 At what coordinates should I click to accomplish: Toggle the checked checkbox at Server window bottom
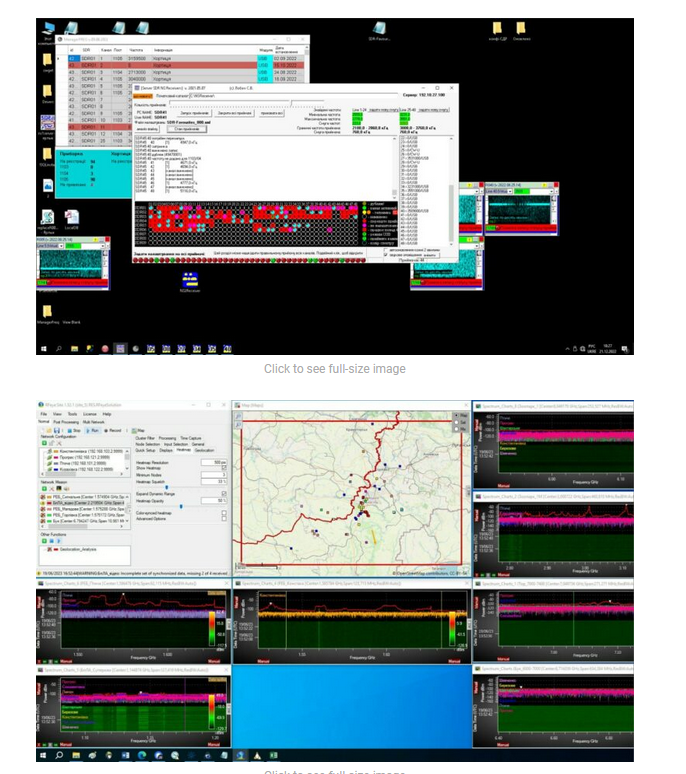(x=385, y=255)
